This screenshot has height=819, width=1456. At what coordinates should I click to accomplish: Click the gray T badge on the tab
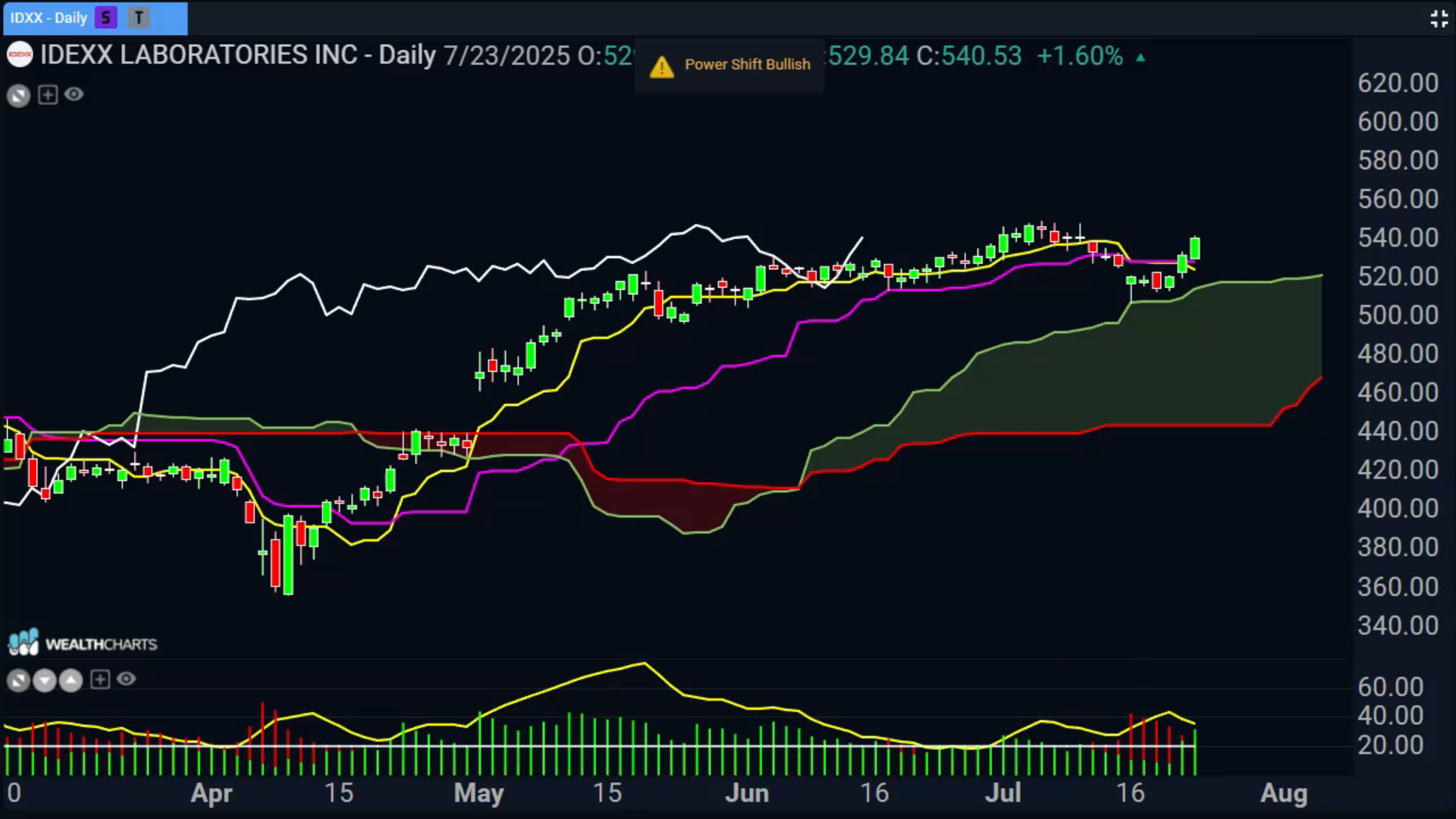coord(138,17)
